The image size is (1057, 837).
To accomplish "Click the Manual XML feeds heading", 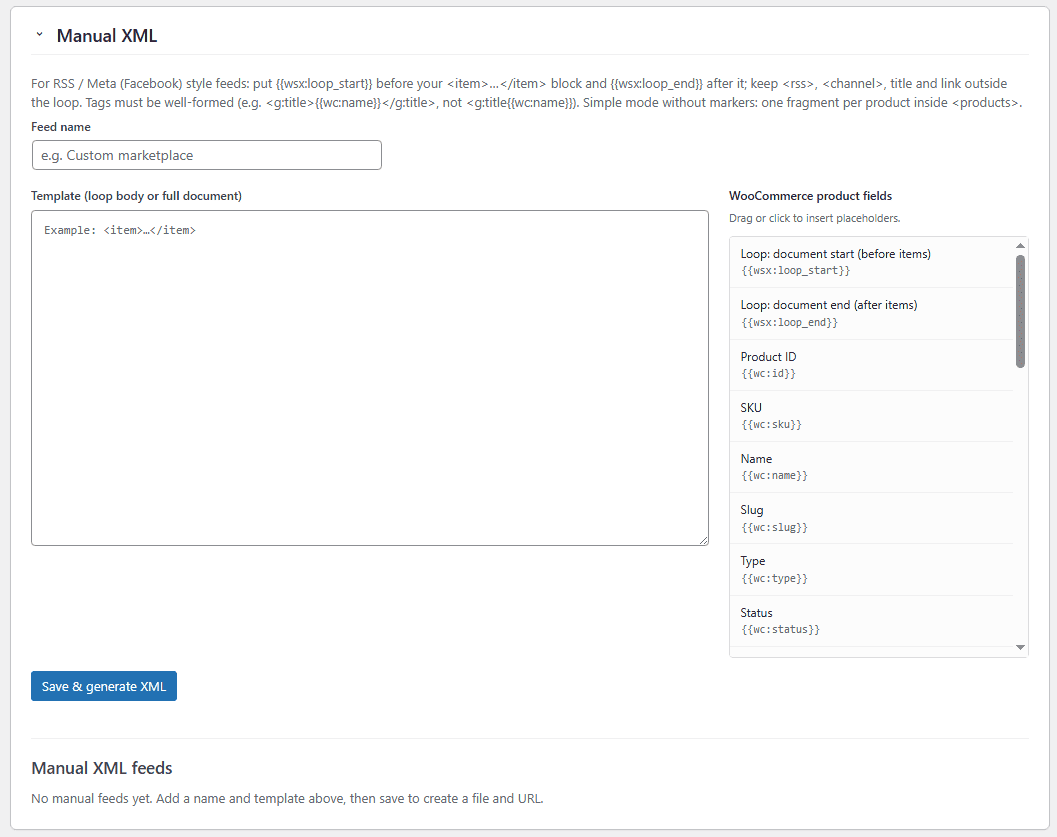I will pyautogui.click(x=102, y=768).
